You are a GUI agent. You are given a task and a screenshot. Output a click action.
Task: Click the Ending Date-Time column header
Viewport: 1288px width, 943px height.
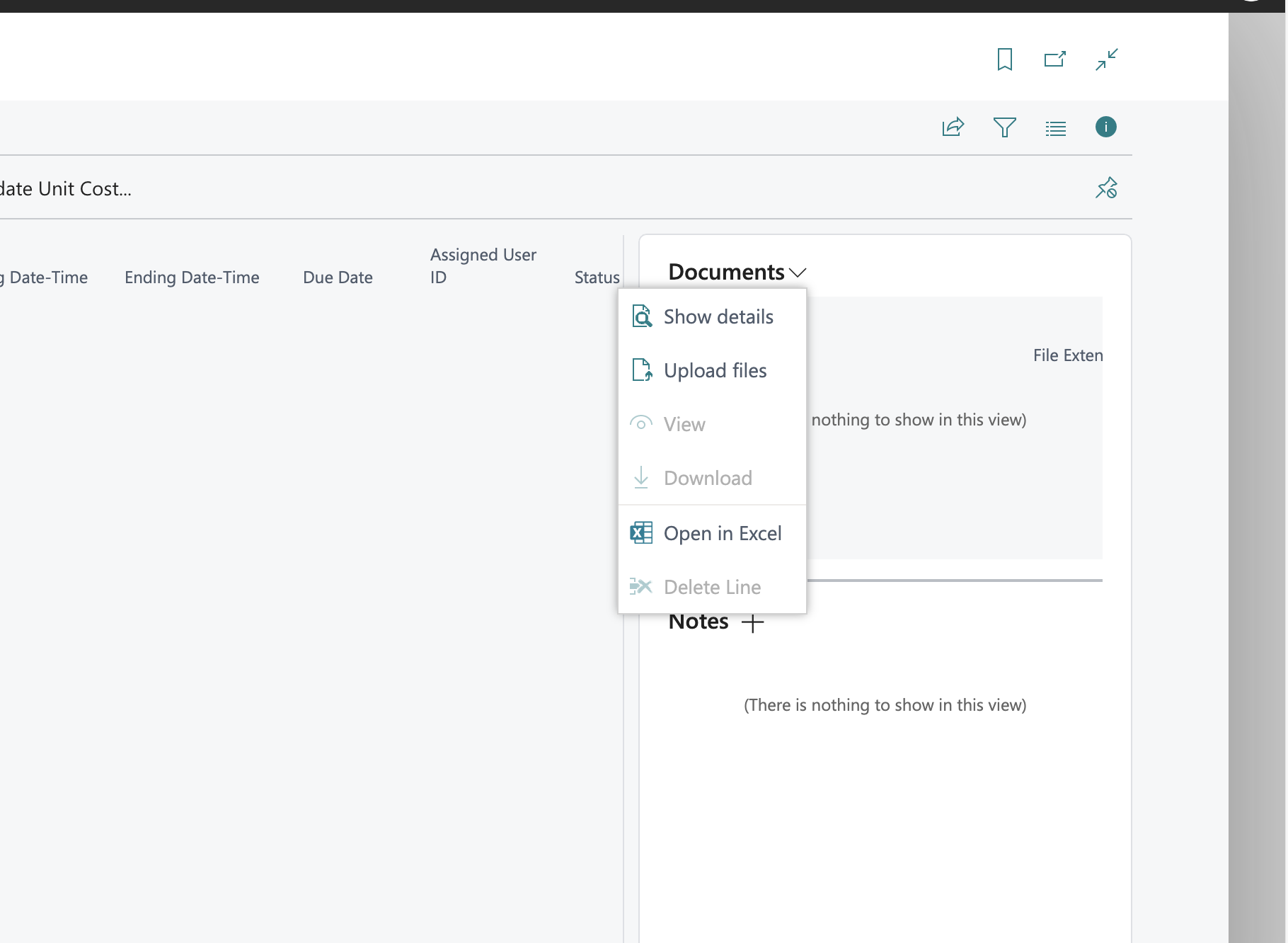192,278
